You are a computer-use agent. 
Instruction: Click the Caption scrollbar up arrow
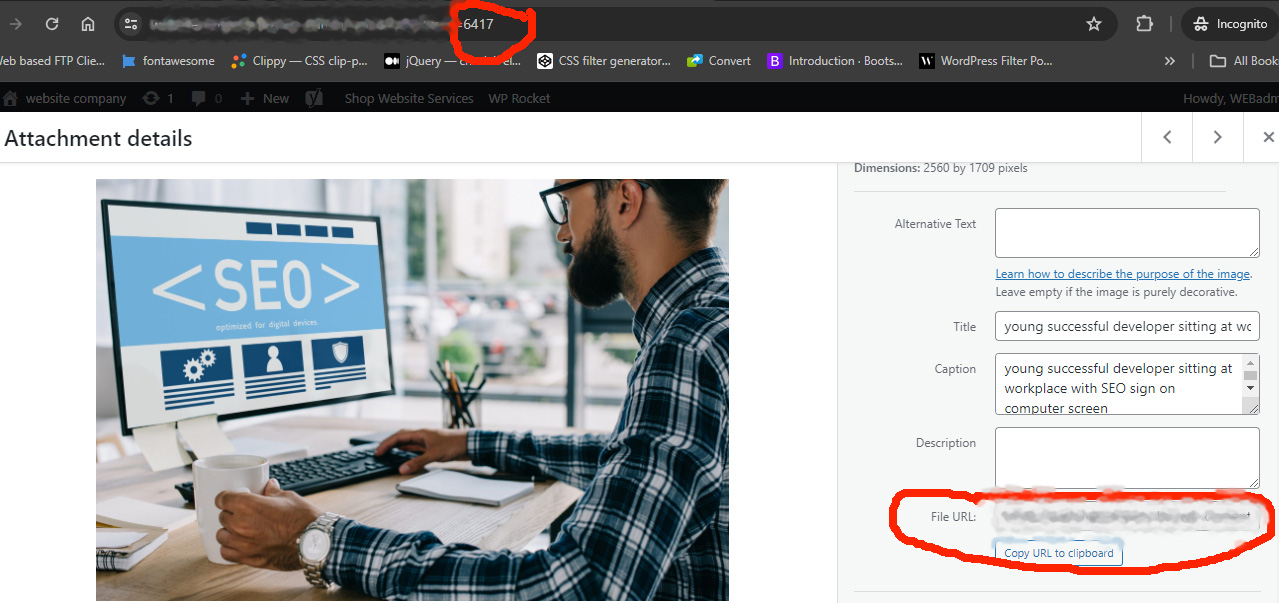click(x=1251, y=362)
